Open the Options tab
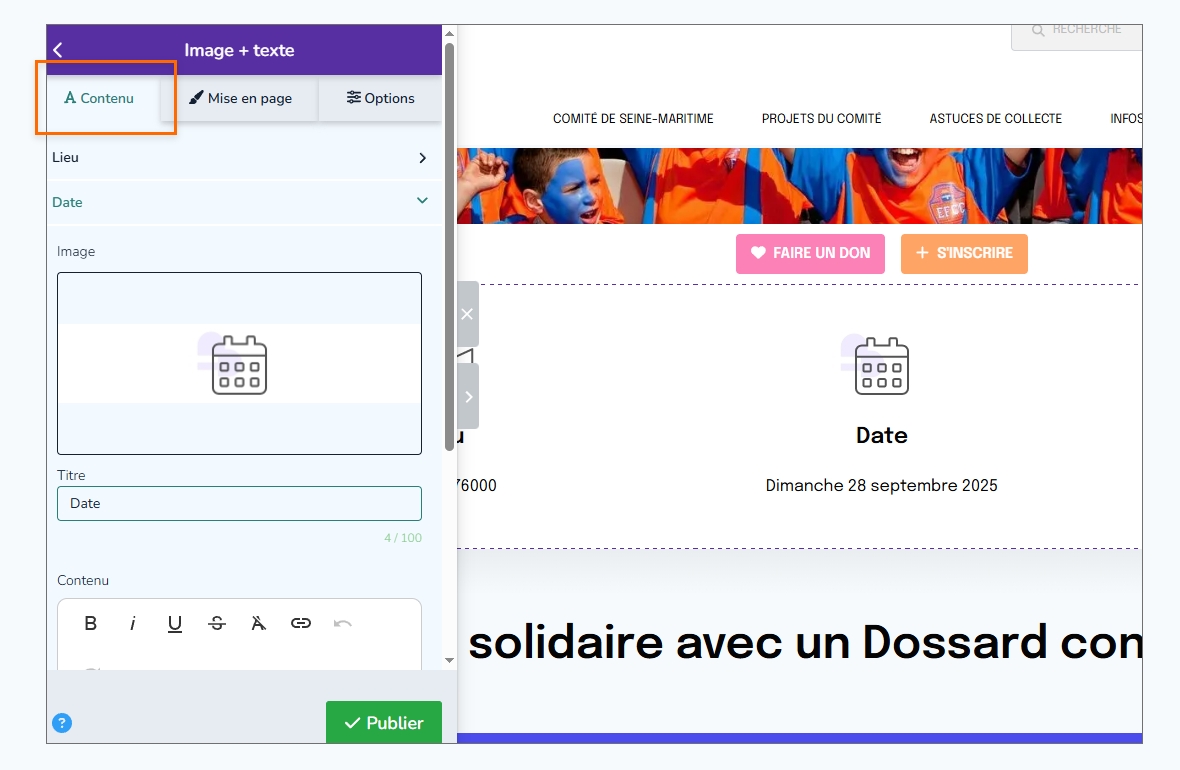Image resolution: width=1180 pixels, height=770 pixels. tap(380, 98)
